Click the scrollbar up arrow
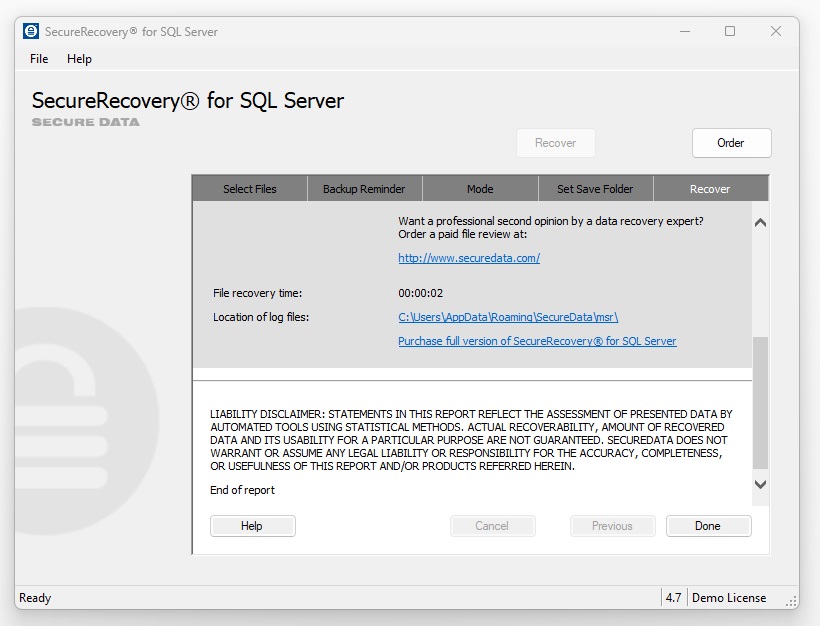Viewport: 820px width, 626px height. pos(760,222)
